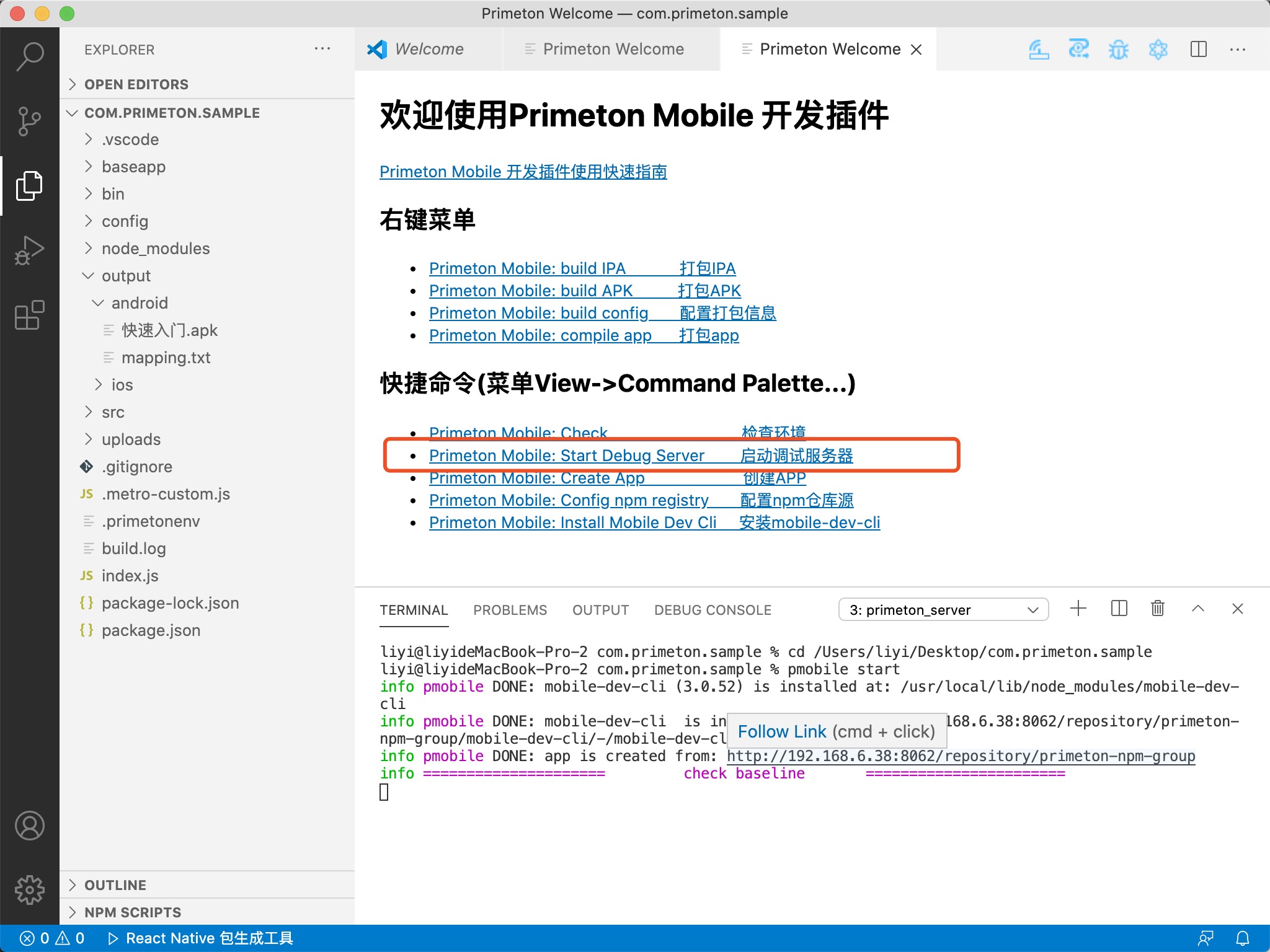The width and height of the screenshot is (1270, 952).
Task: Click the split editor icon
Action: tap(1198, 50)
